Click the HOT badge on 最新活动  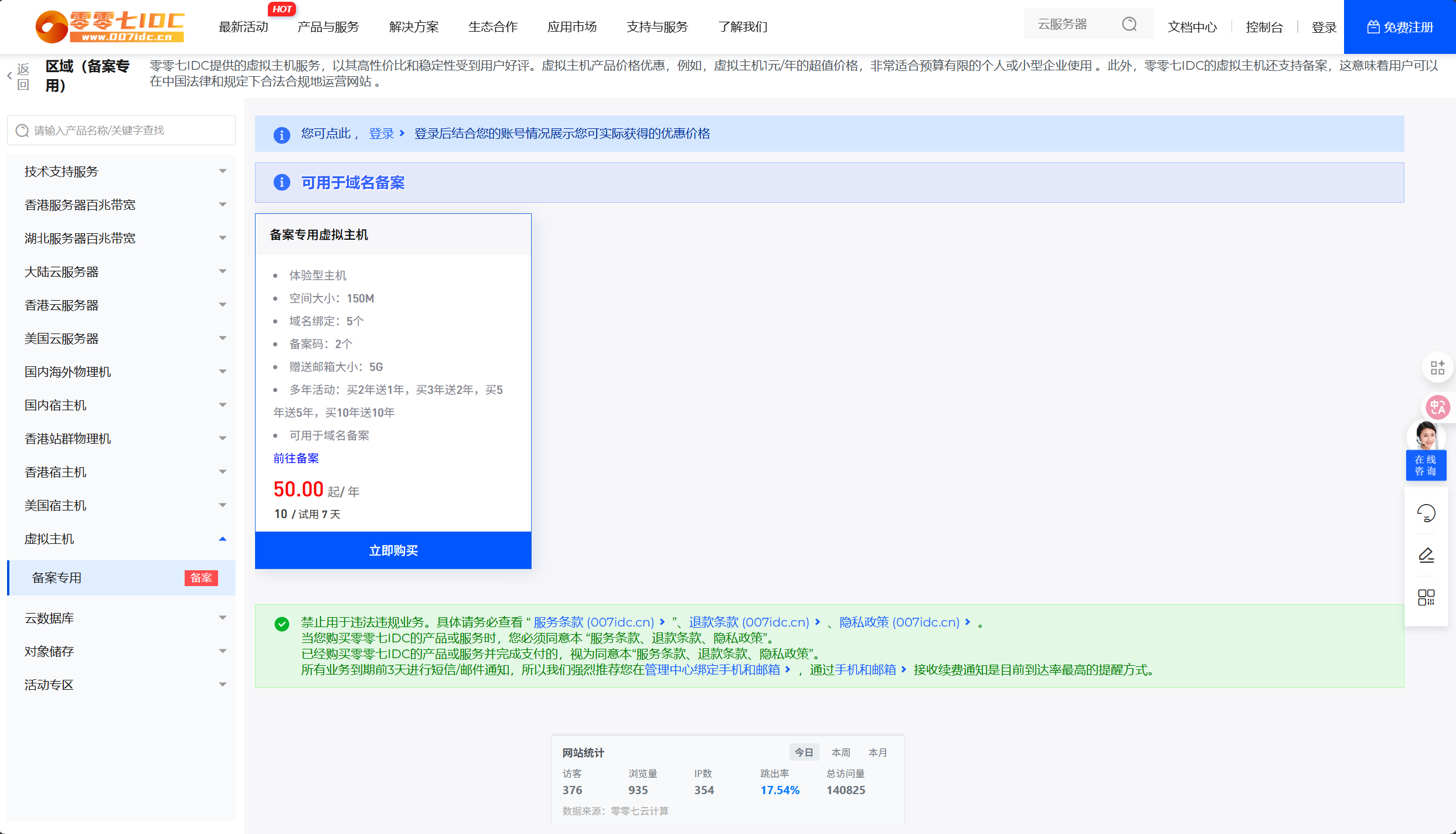point(282,9)
